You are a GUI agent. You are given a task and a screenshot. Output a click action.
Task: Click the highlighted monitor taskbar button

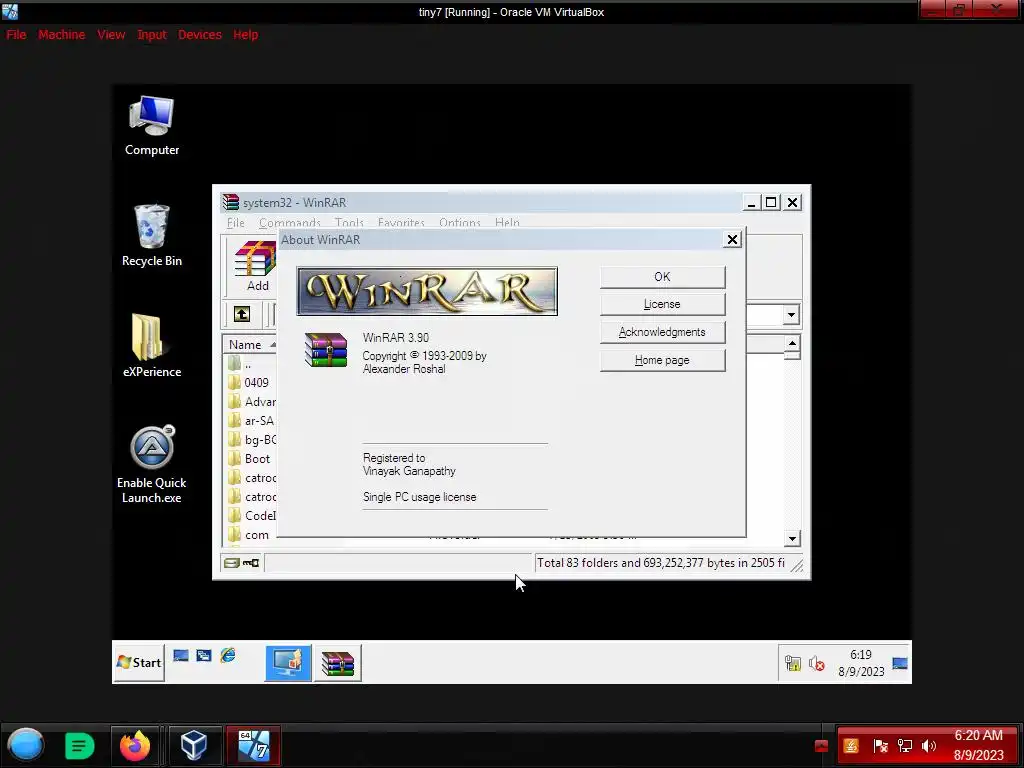point(288,663)
